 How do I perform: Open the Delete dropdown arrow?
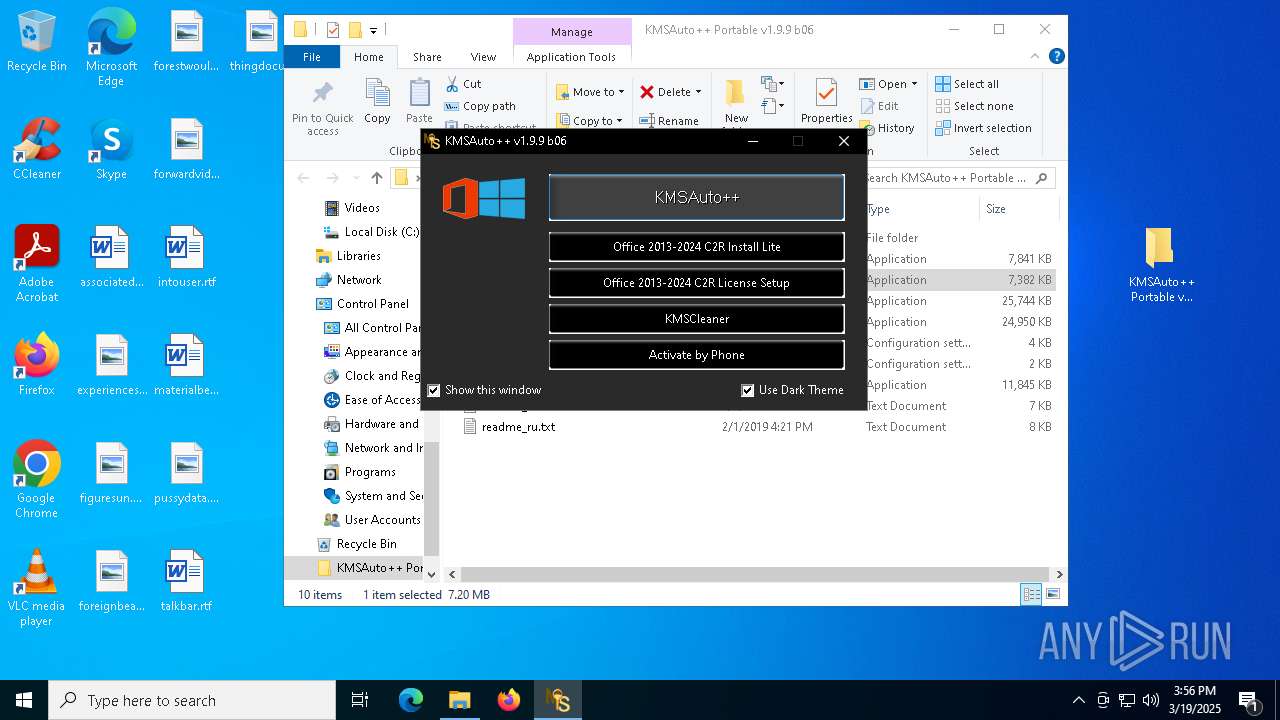pyautogui.click(x=698, y=92)
